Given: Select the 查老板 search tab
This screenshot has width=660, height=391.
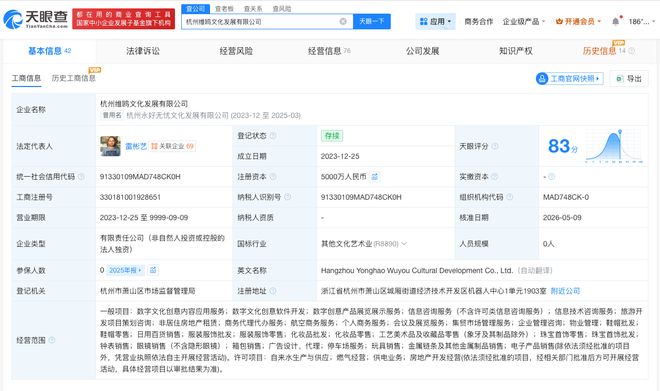Looking at the screenshot, I should coord(224,8).
